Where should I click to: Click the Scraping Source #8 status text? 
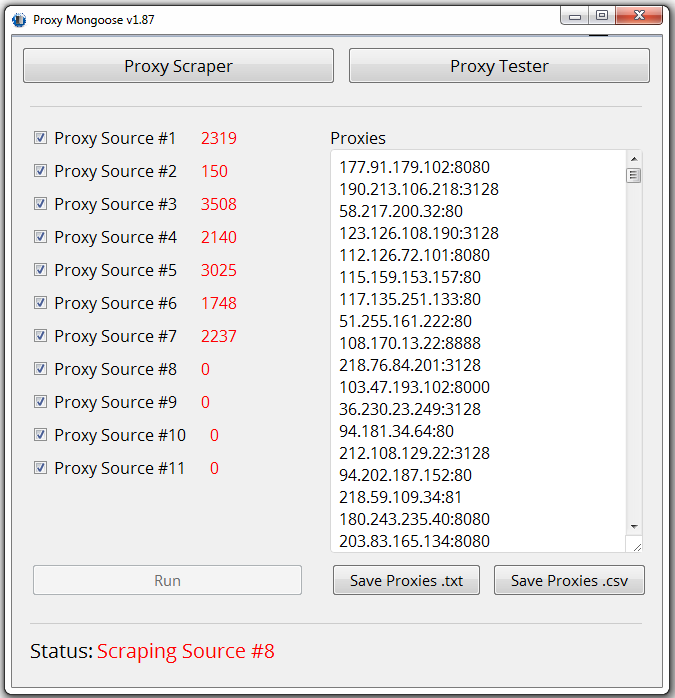tap(186, 651)
